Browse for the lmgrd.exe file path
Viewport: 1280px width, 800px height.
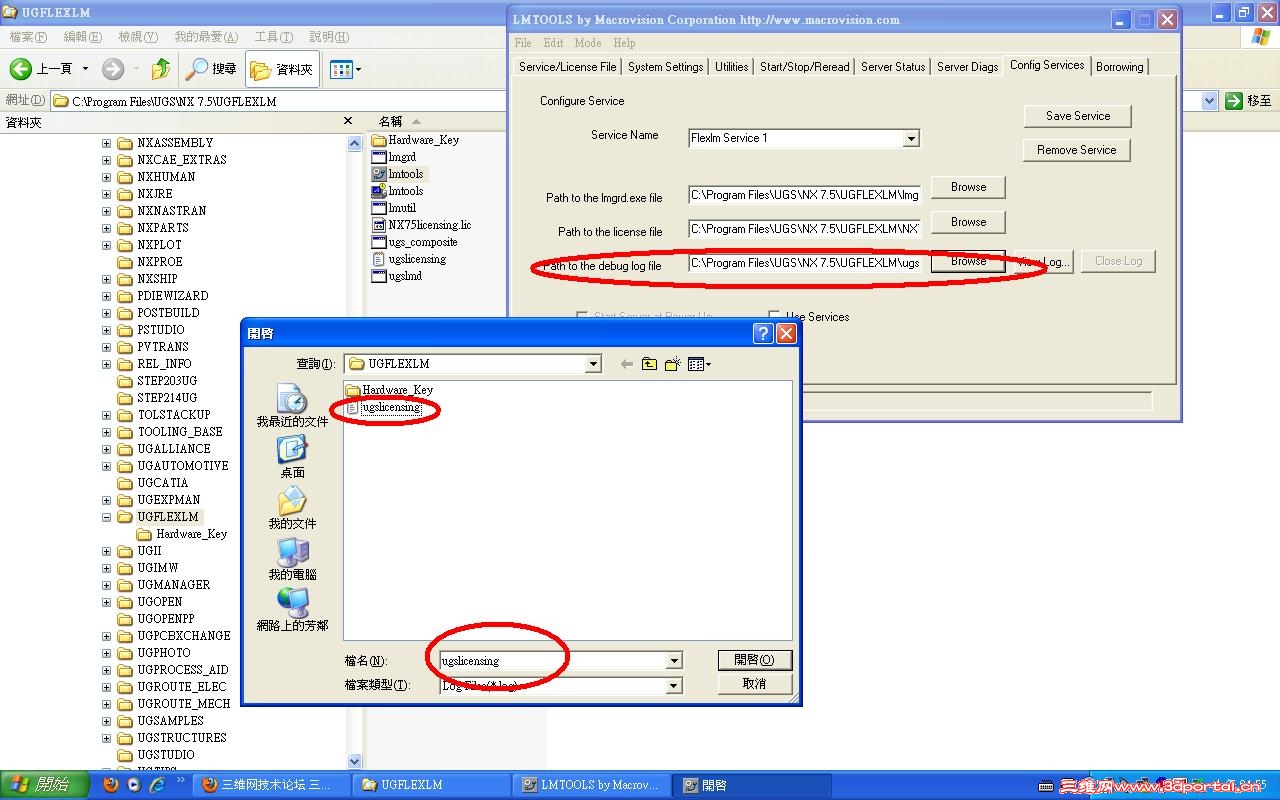pos(968,187)
